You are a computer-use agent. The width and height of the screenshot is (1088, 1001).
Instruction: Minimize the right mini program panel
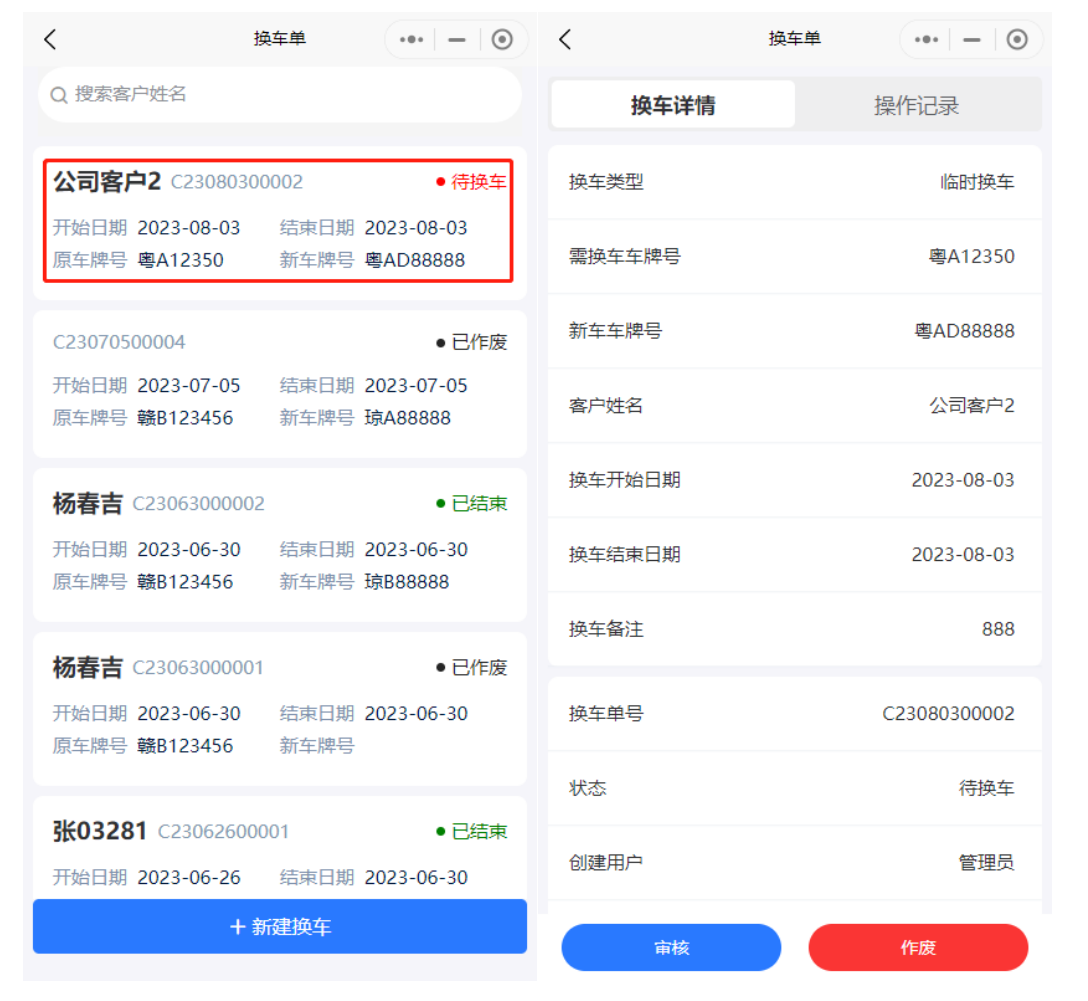pos(972,40)
